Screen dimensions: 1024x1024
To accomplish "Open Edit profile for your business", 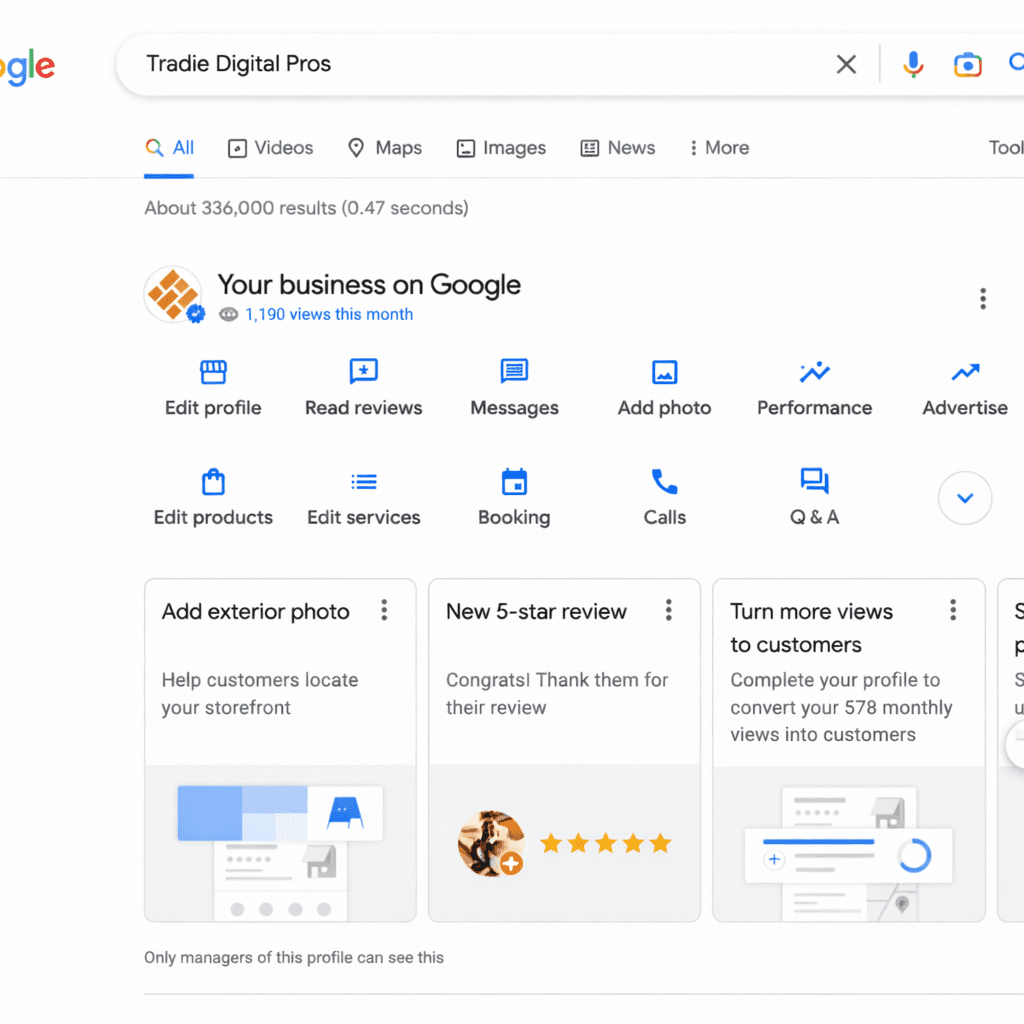I will click(x=212, y=388).
